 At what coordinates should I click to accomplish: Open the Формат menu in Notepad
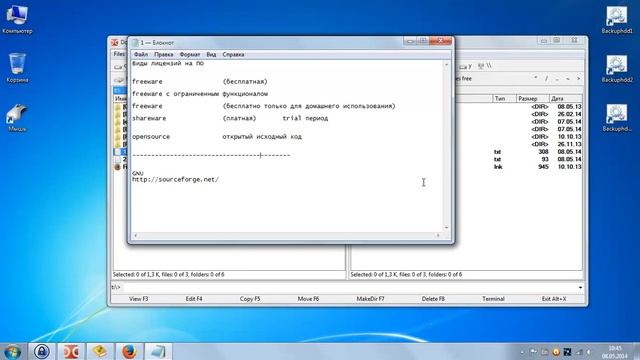click(190, 54)
